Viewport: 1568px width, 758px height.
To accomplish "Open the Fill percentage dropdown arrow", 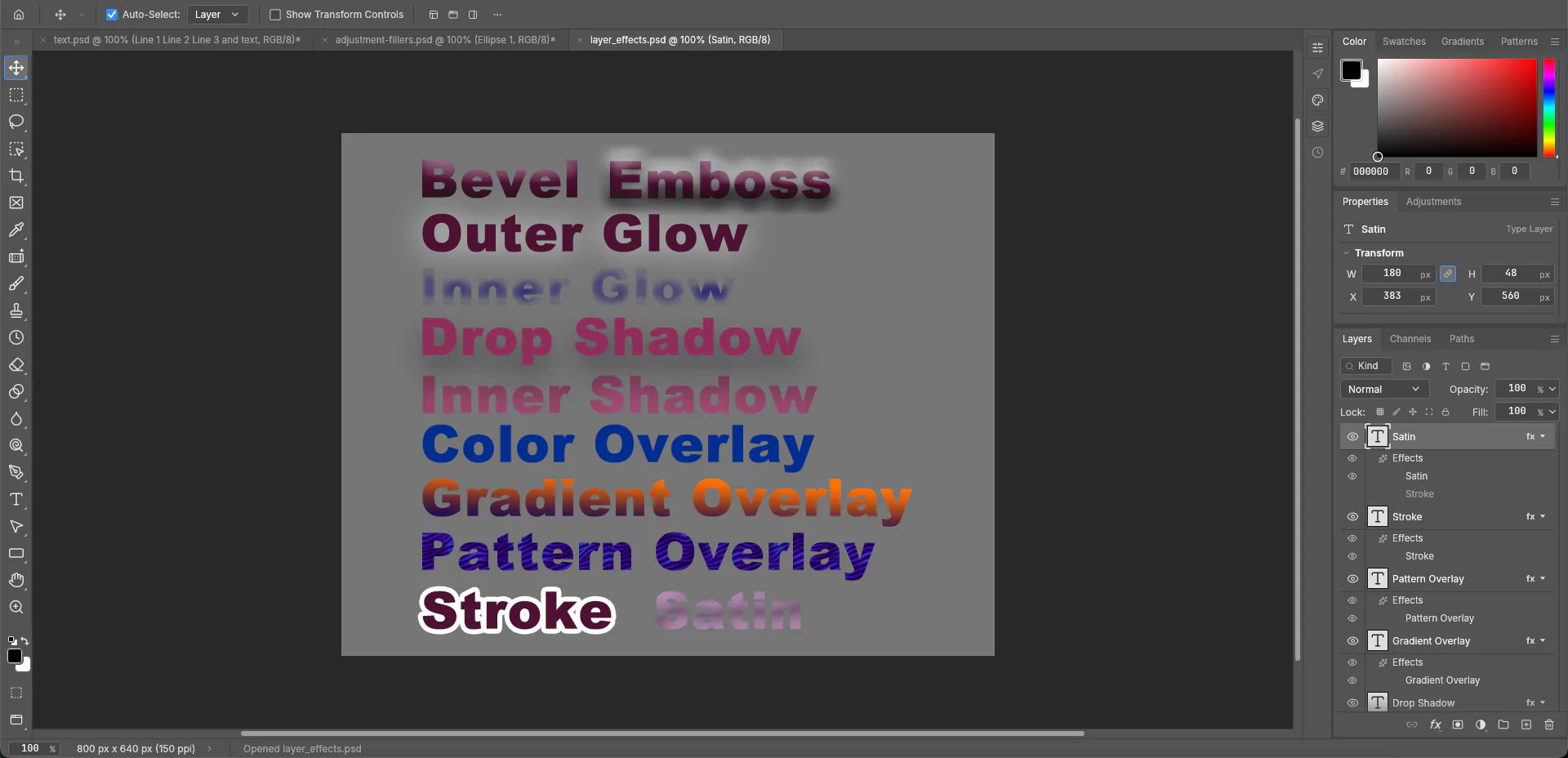I will [1552, 412].
